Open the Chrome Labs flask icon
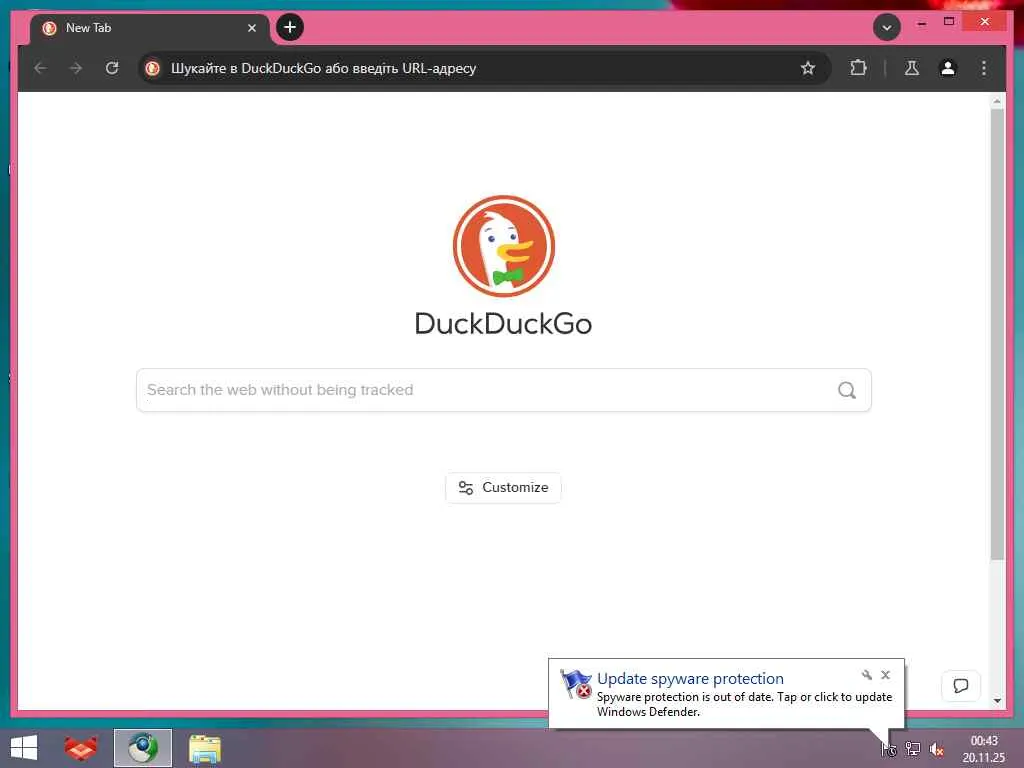The height and width of the screenshot is (768, 1024). click(x=912, y=68)
